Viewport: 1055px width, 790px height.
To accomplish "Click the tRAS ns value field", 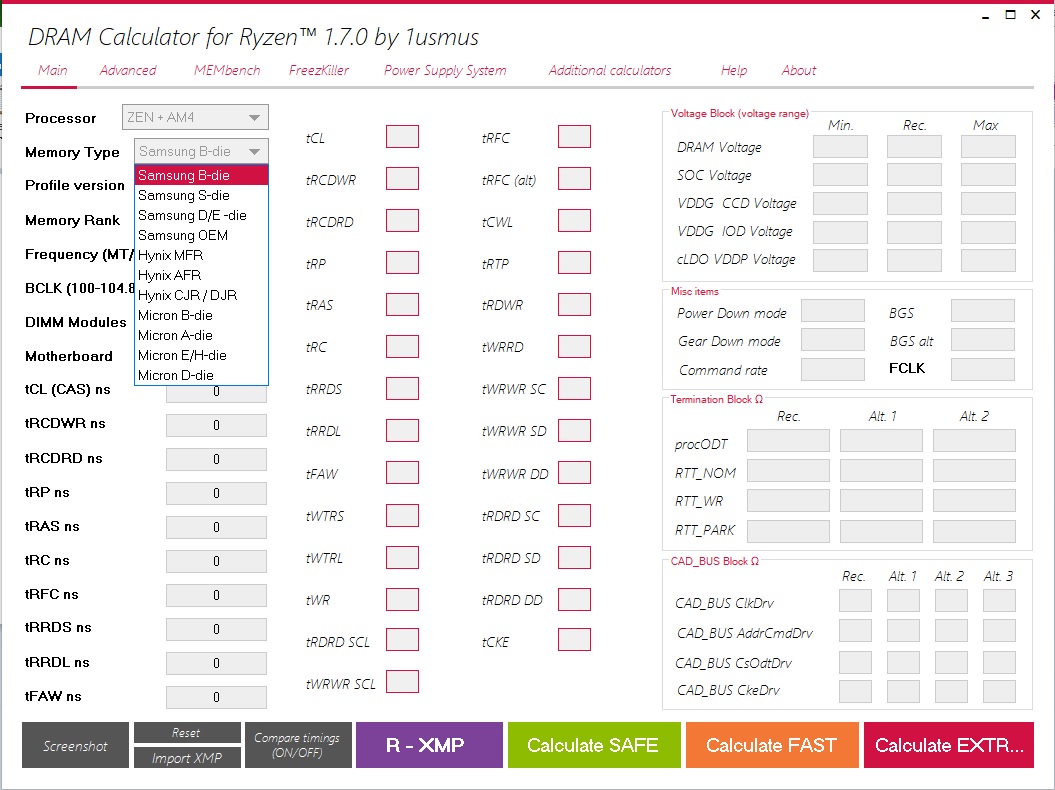I will click(216, 527).
